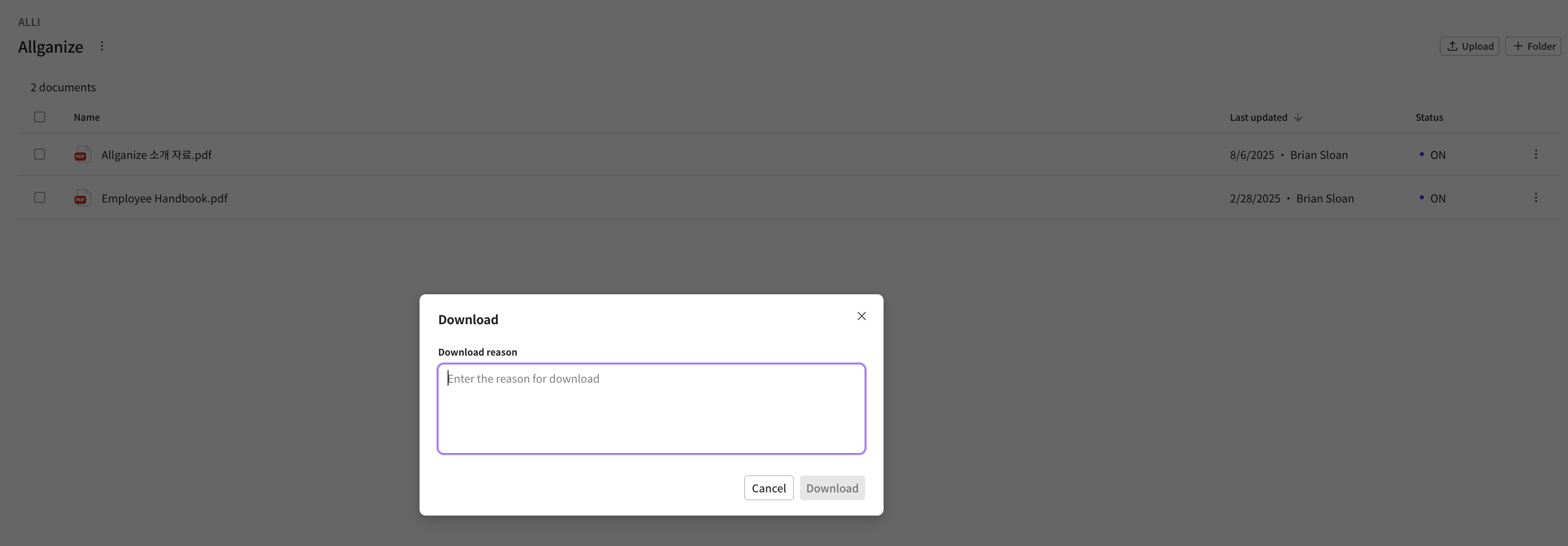This screenshot has width=1568, height=546.
Task: Click the Name column header
Action: click(87, 117)
